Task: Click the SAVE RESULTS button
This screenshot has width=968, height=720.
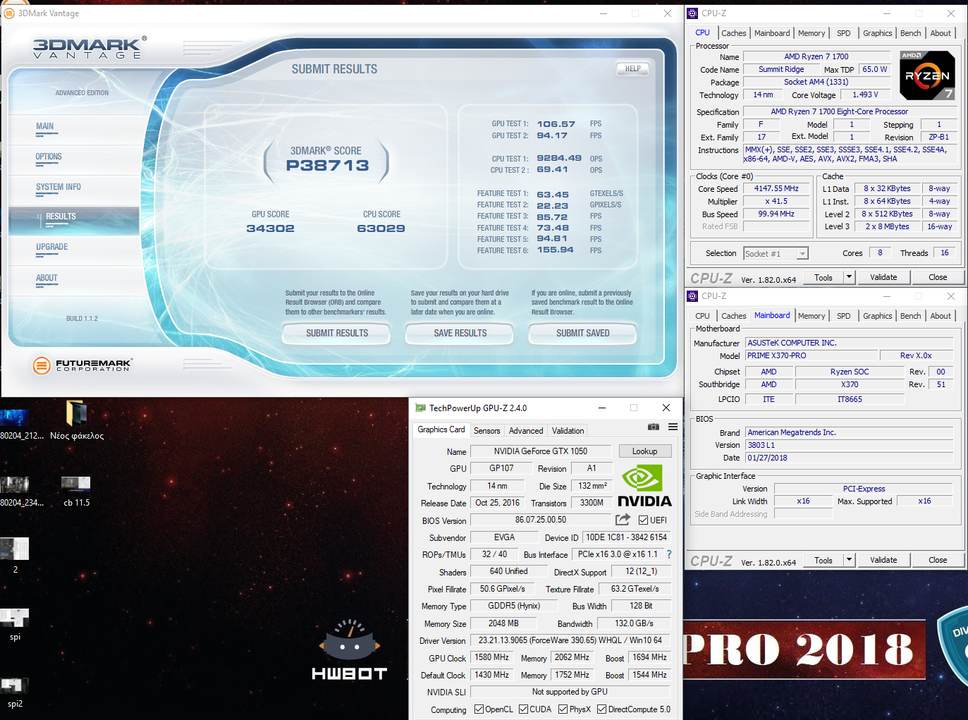Action: tap(460, 333)
